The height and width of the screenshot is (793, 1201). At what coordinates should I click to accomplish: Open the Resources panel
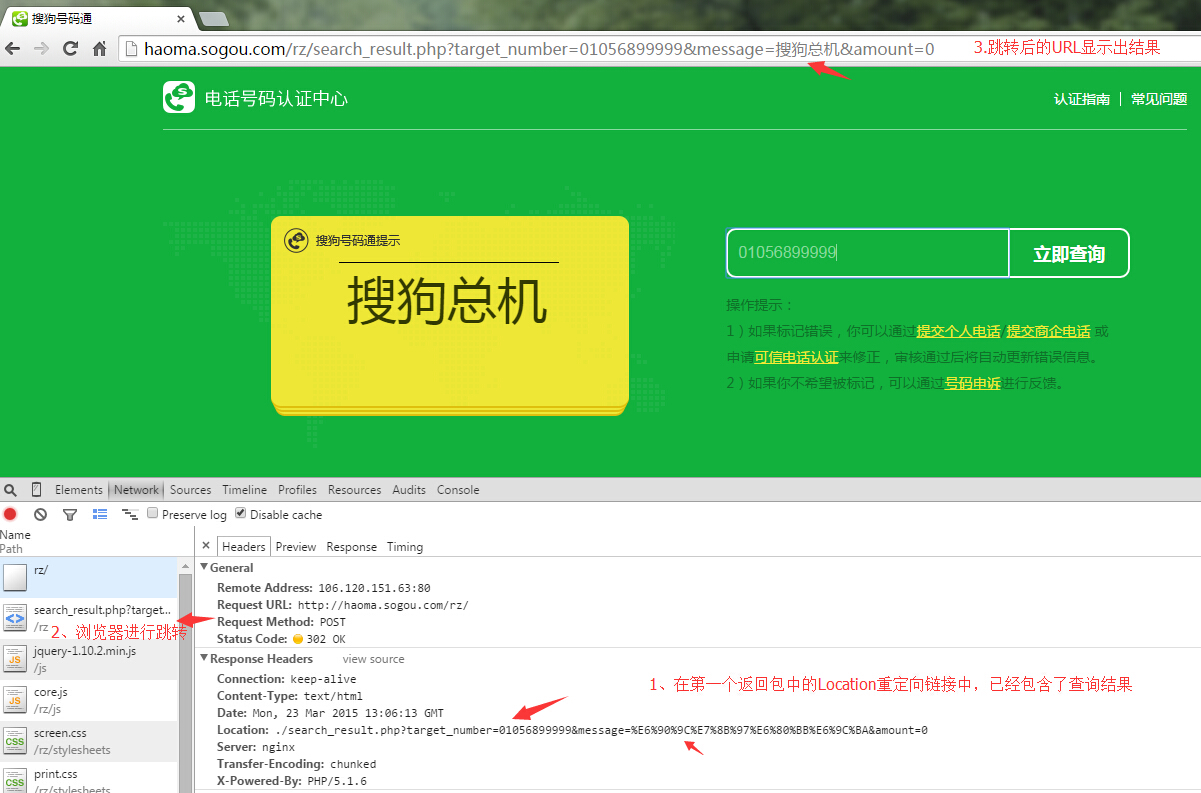tap(355, 490)
